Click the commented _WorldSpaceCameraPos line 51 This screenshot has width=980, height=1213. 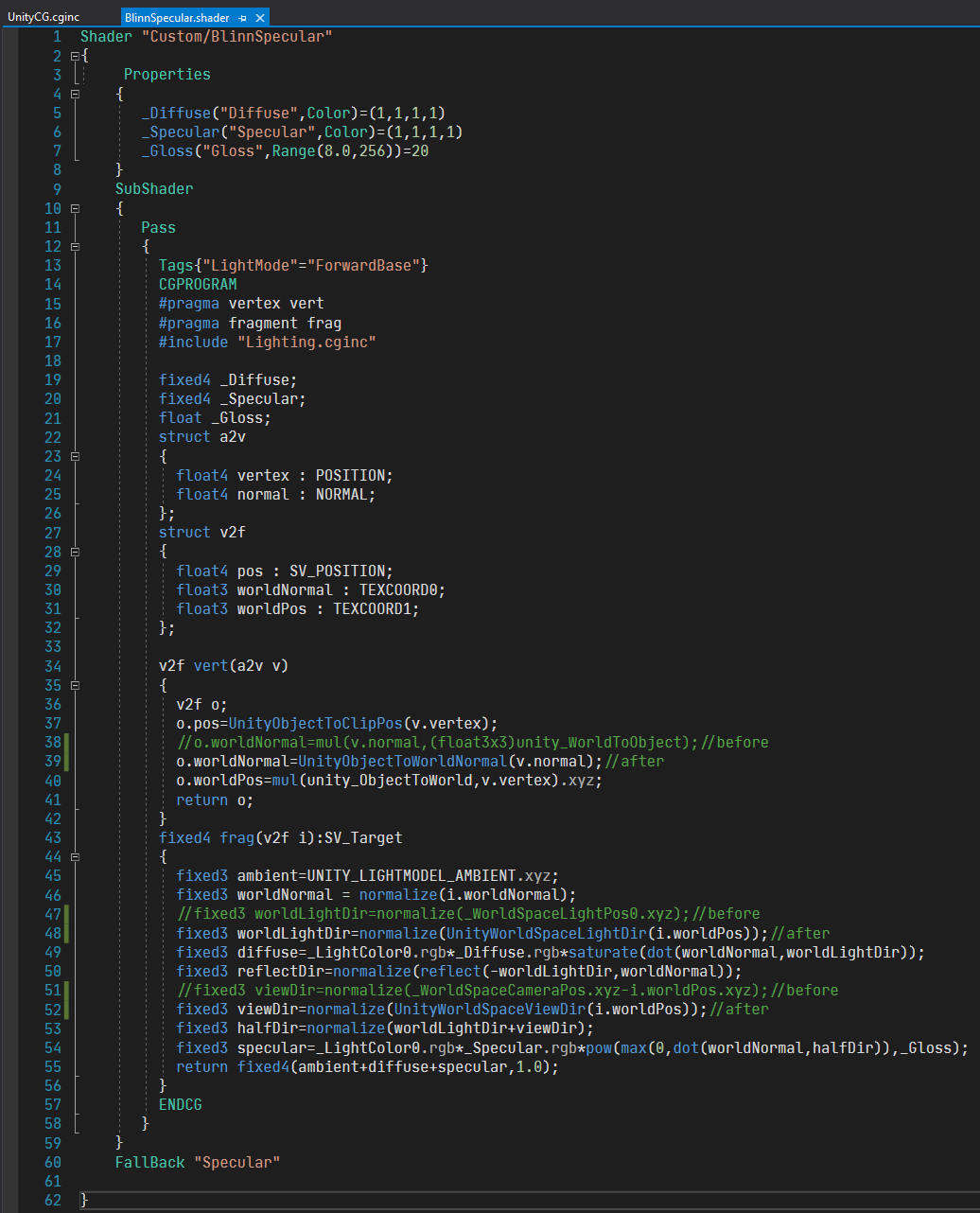pyautogui.click(x=508, y=990)
